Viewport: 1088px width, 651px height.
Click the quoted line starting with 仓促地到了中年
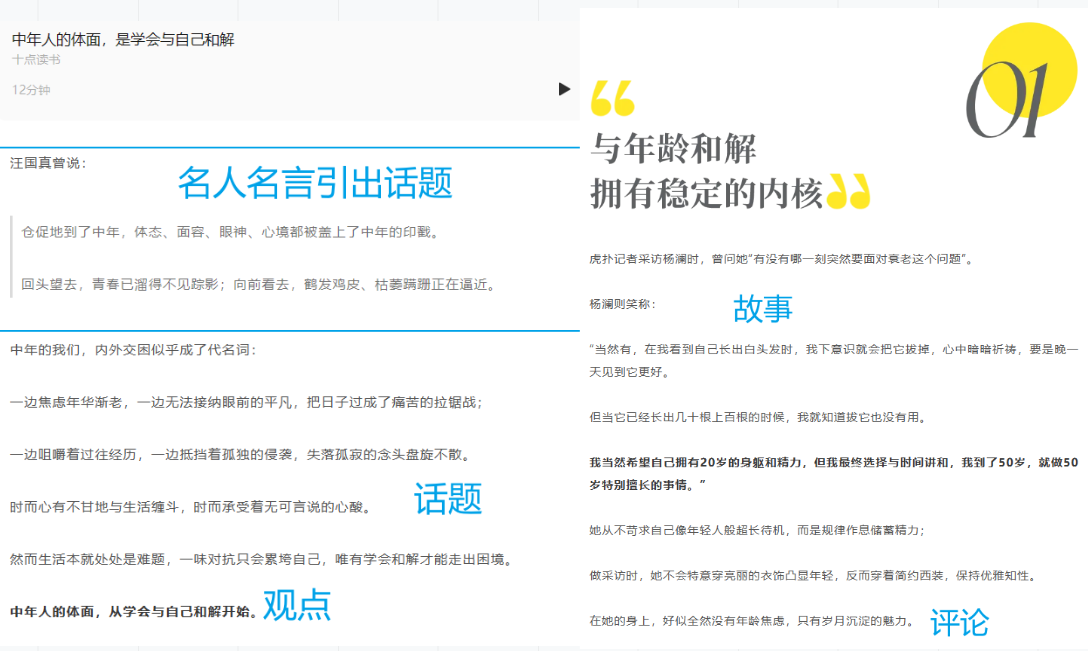231,232
